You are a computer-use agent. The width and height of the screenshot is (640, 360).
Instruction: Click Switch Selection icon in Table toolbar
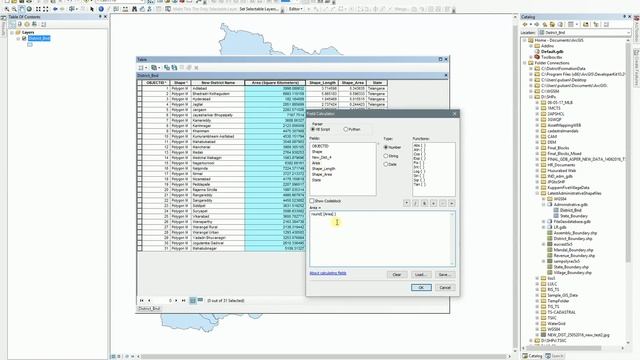[x=174, y=68]
